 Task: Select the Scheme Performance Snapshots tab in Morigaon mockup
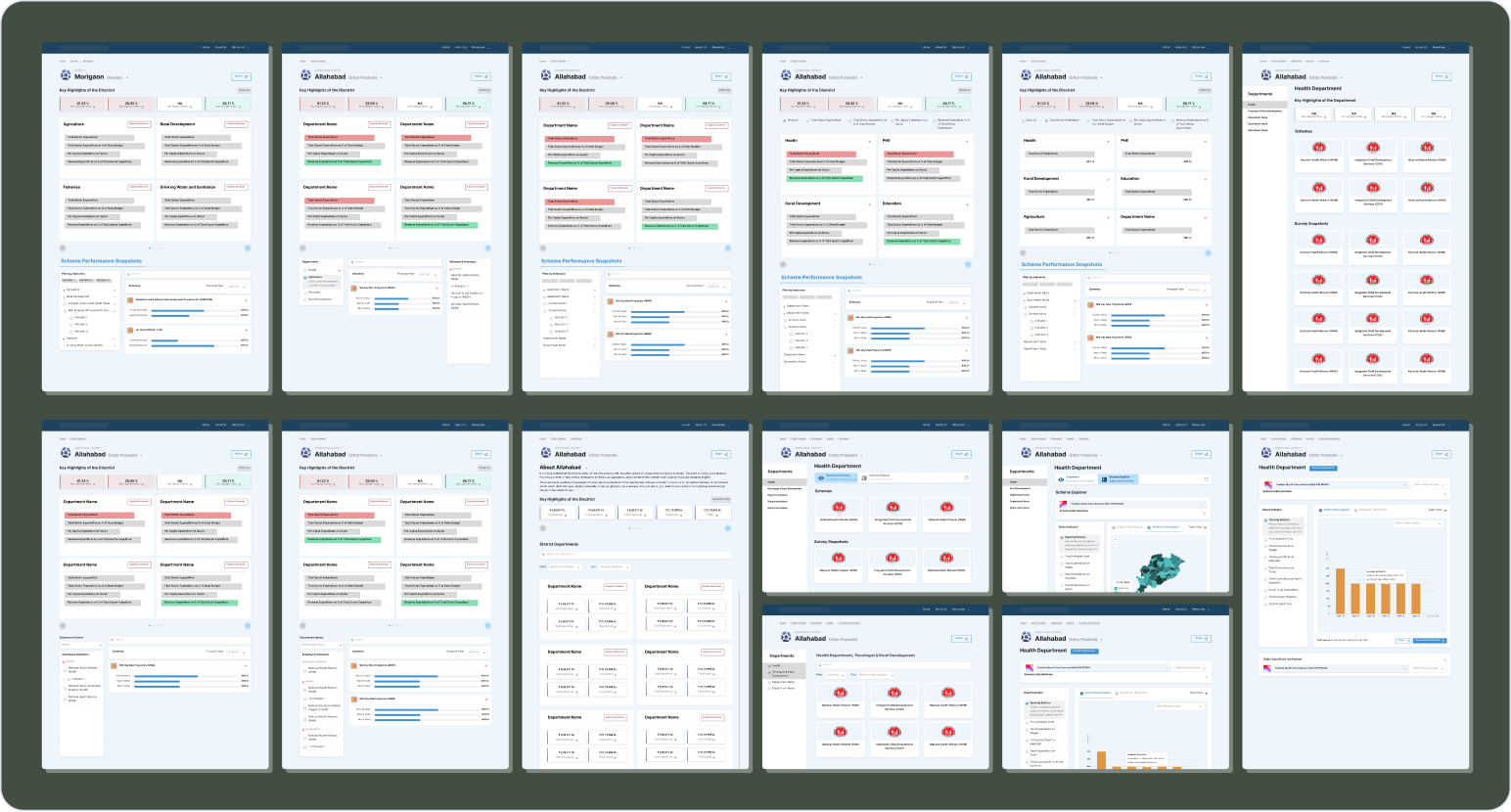pyautogui.click(x=101, y=261)
